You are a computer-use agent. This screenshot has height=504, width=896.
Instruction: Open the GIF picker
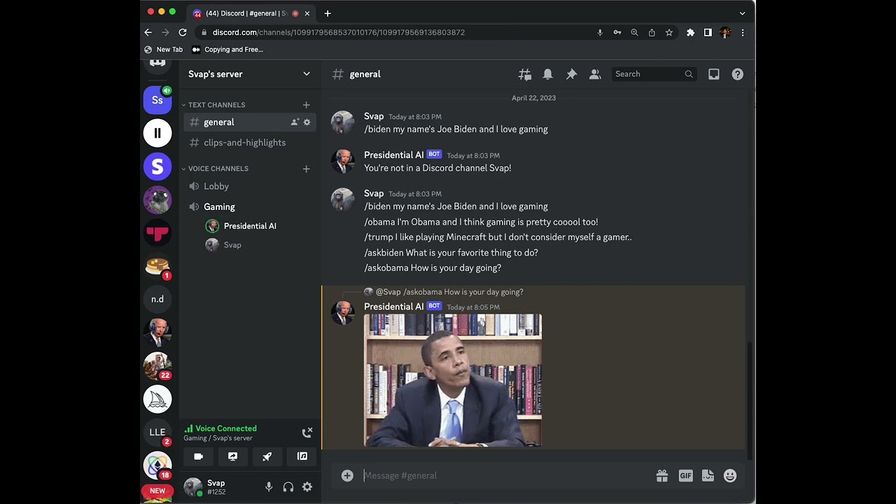[685, 476]
